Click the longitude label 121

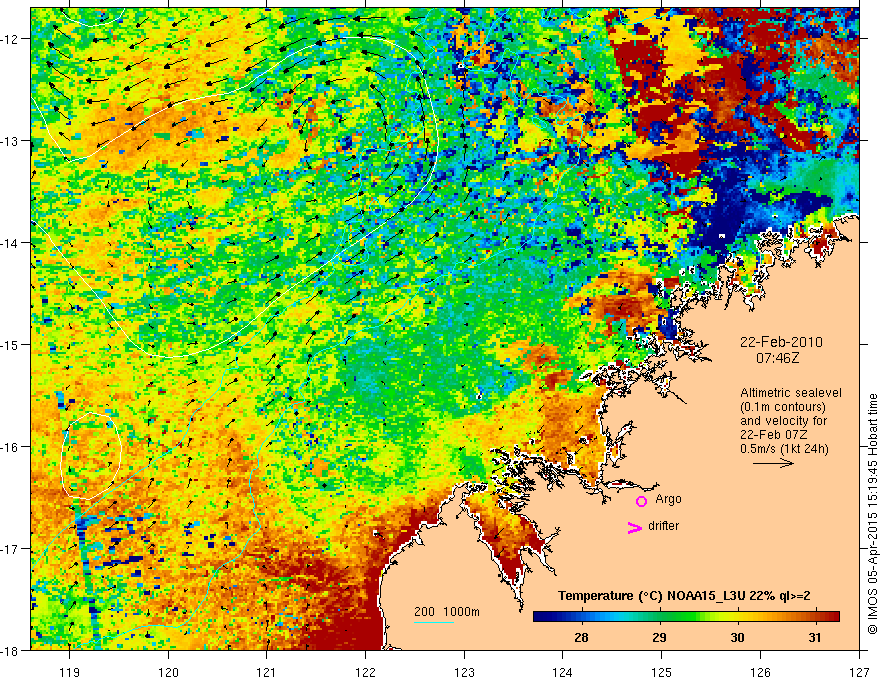[267, 672]
